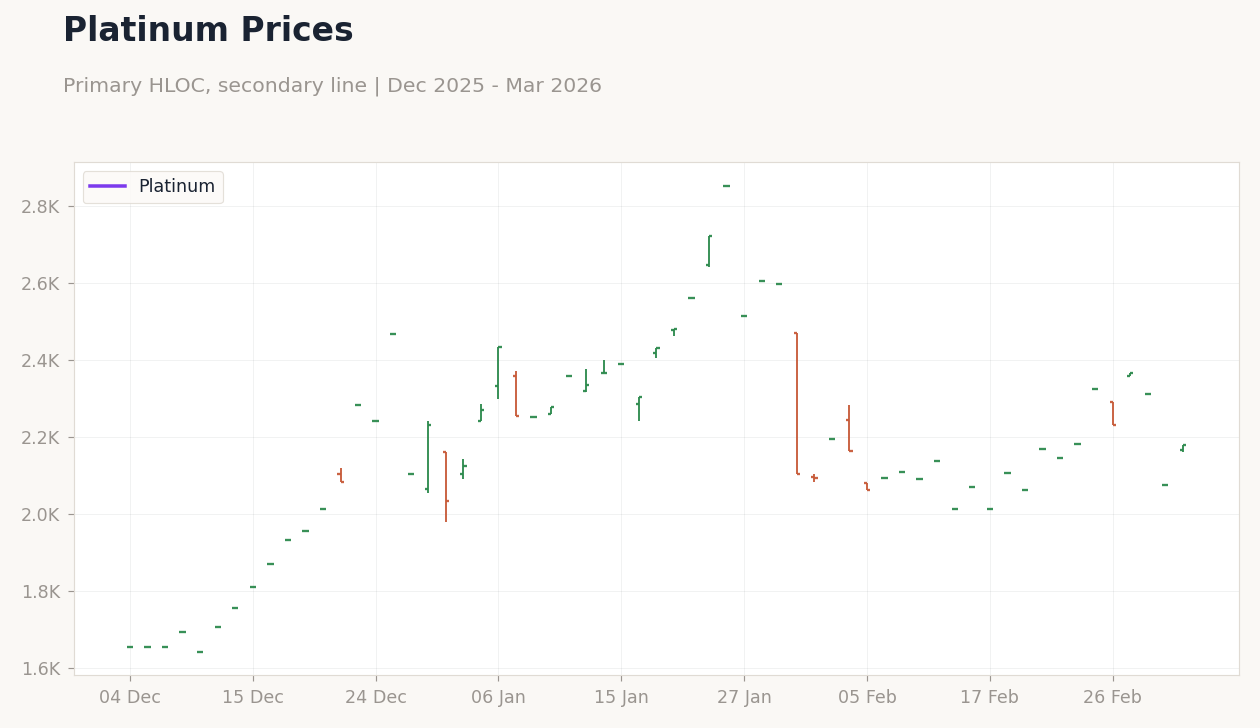Select the 26 Feb date label

click(1112, 698)
